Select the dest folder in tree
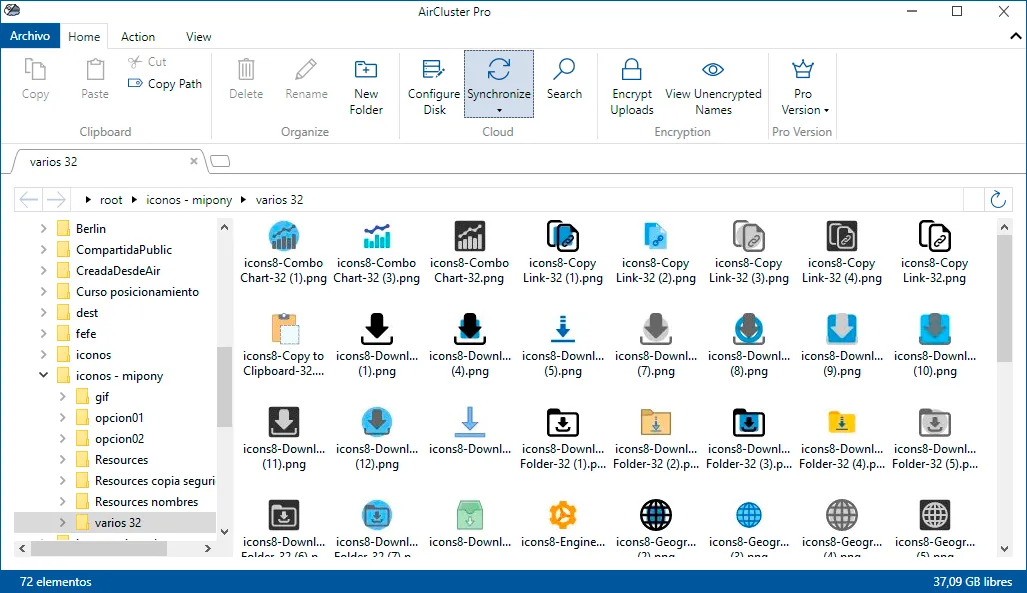 [86, 313]
